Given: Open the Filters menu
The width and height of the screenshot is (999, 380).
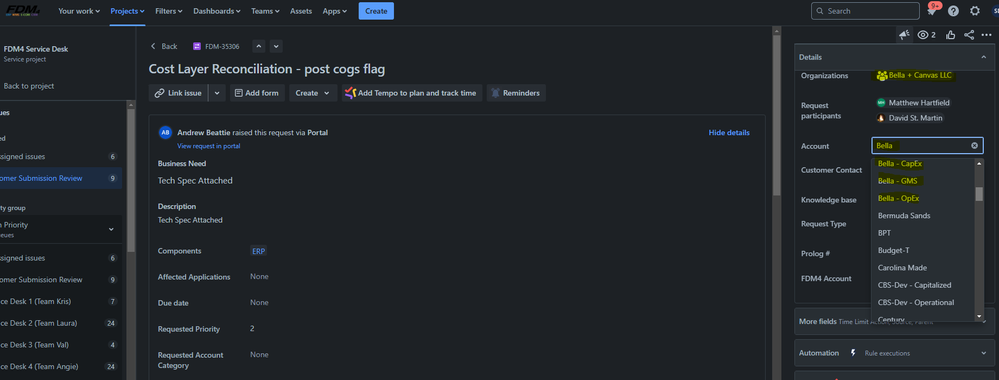Looking at the screenshot, I should click(169, 11).
